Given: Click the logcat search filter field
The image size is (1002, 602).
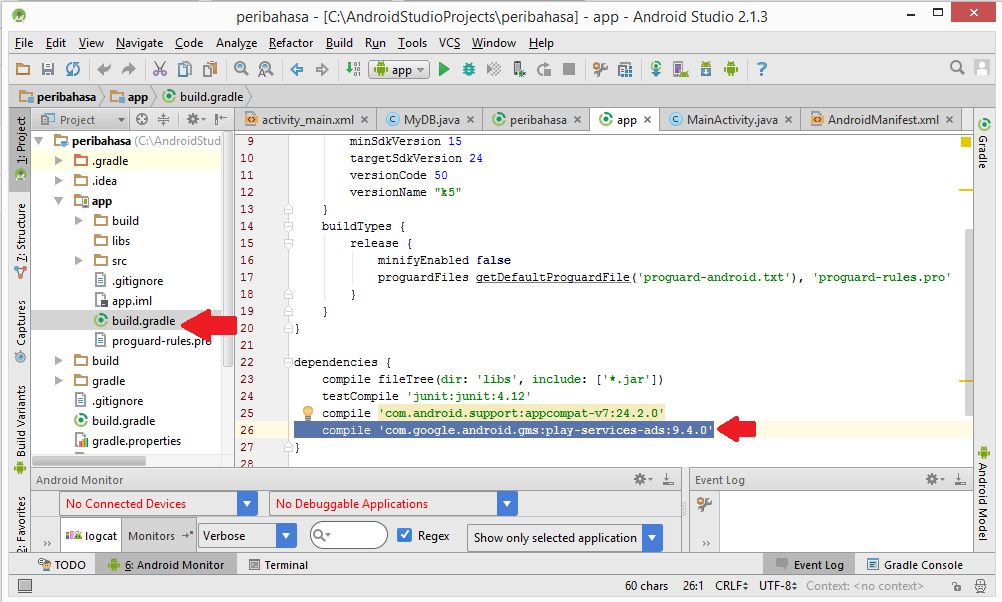Looking at the screenshot, I should (x=348, y=535).
